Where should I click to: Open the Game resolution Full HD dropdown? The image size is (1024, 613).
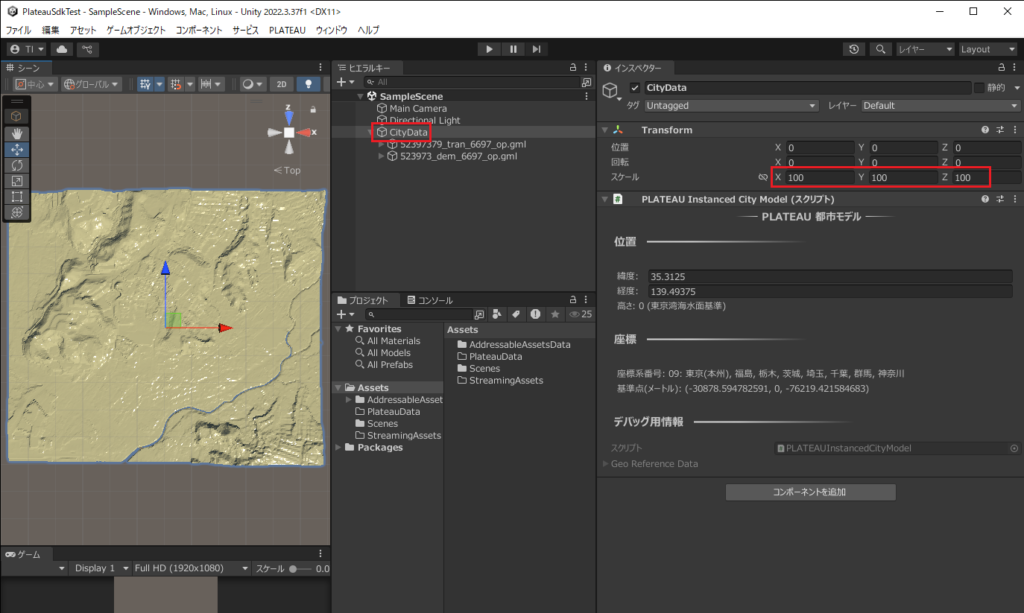pos(191,568)
